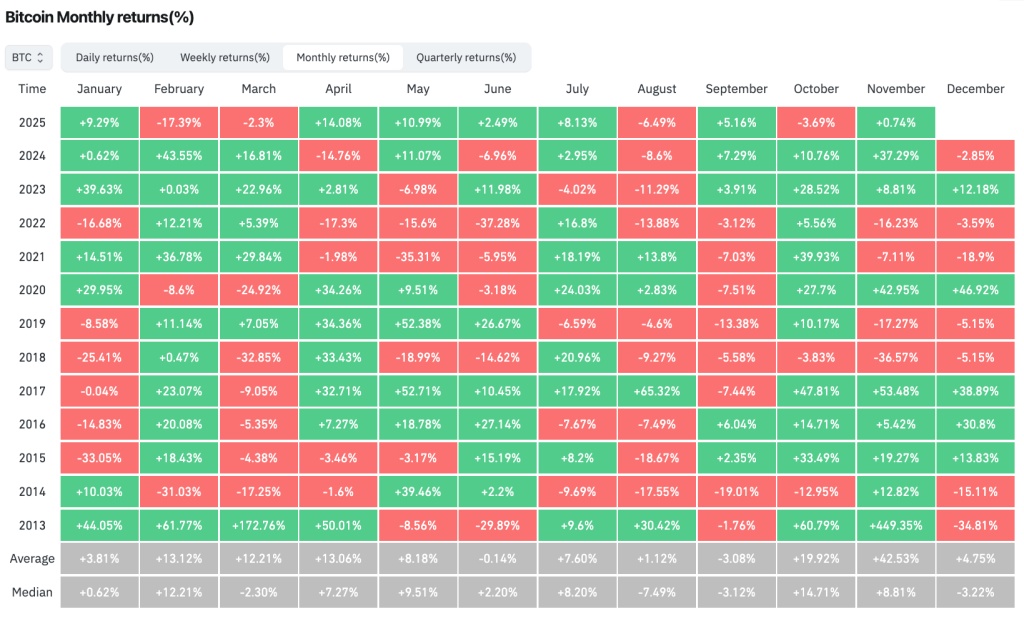Click the Time column header
The image size is (1024, 619).
[x=32, y=89]
